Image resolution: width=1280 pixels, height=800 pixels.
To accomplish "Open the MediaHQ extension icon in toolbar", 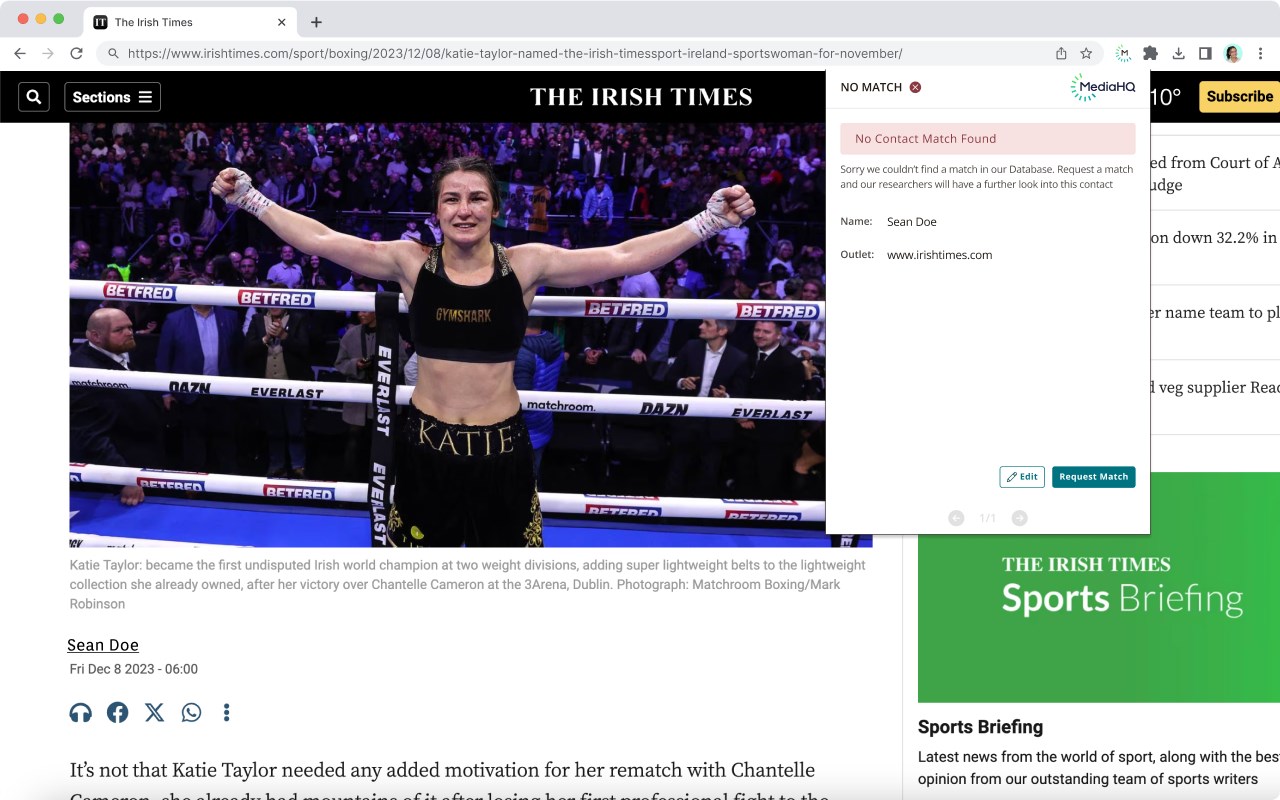I will coord(1124,53).
